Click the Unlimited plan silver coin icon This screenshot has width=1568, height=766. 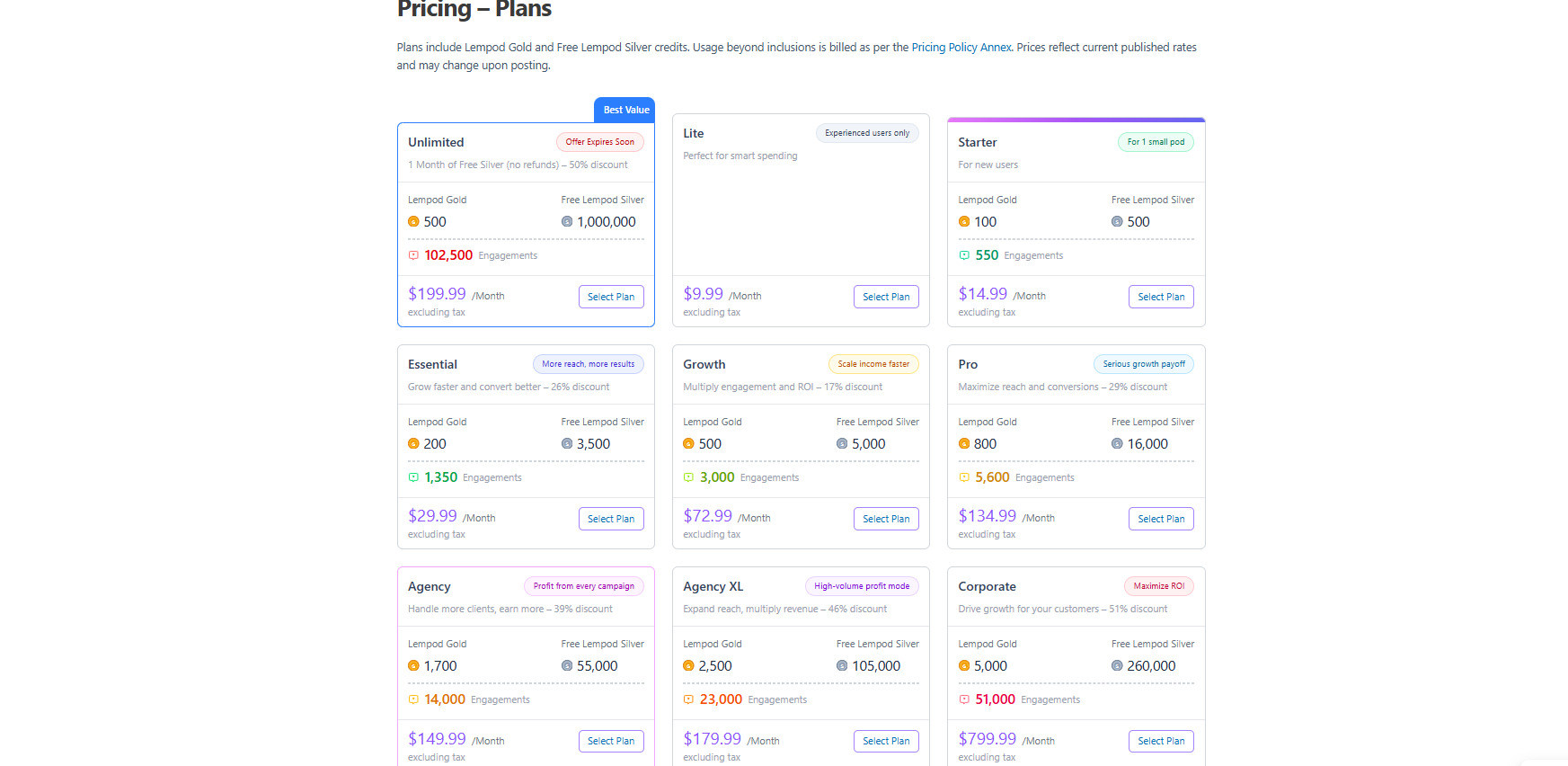567,221
